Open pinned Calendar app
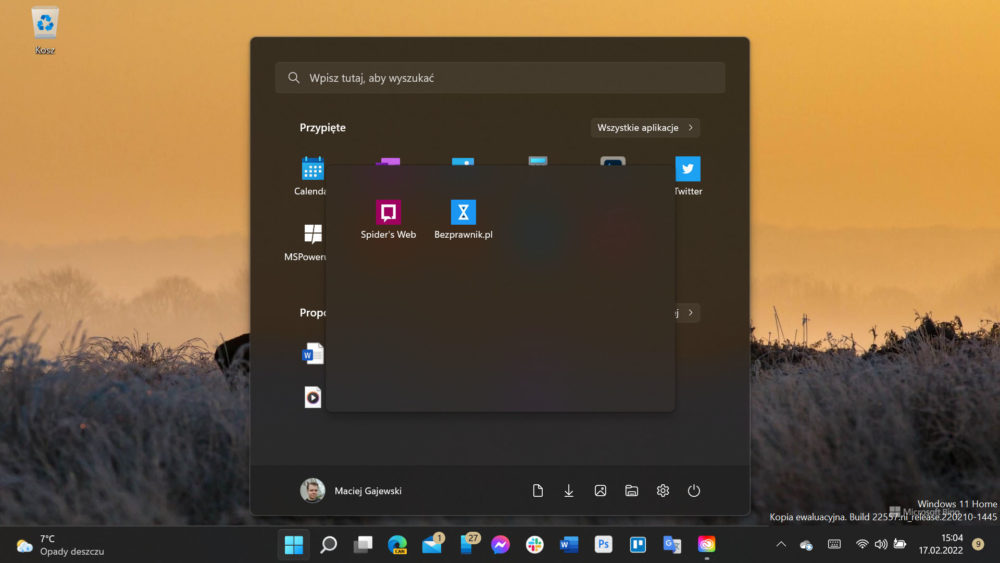The image size is (1000, 563). [x=312, y=176]
